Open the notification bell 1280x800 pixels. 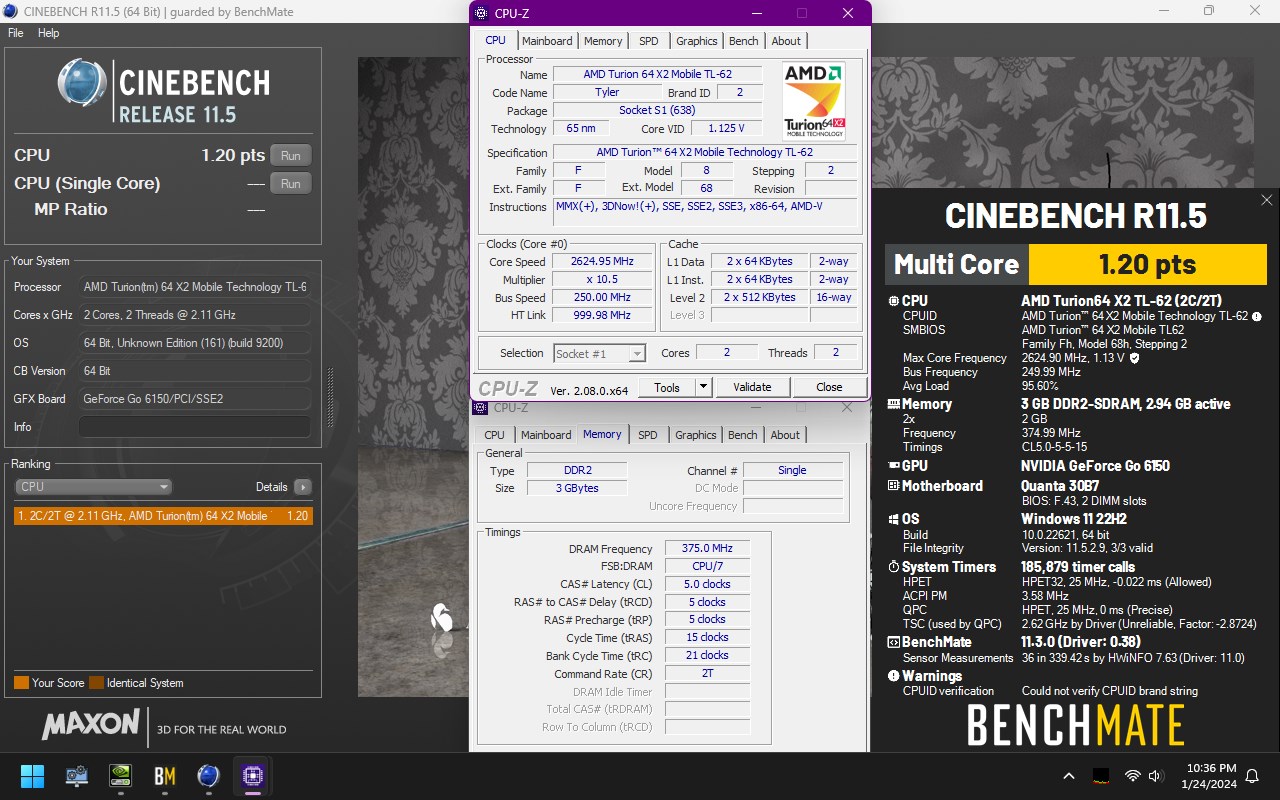(x=1252, y=776)
